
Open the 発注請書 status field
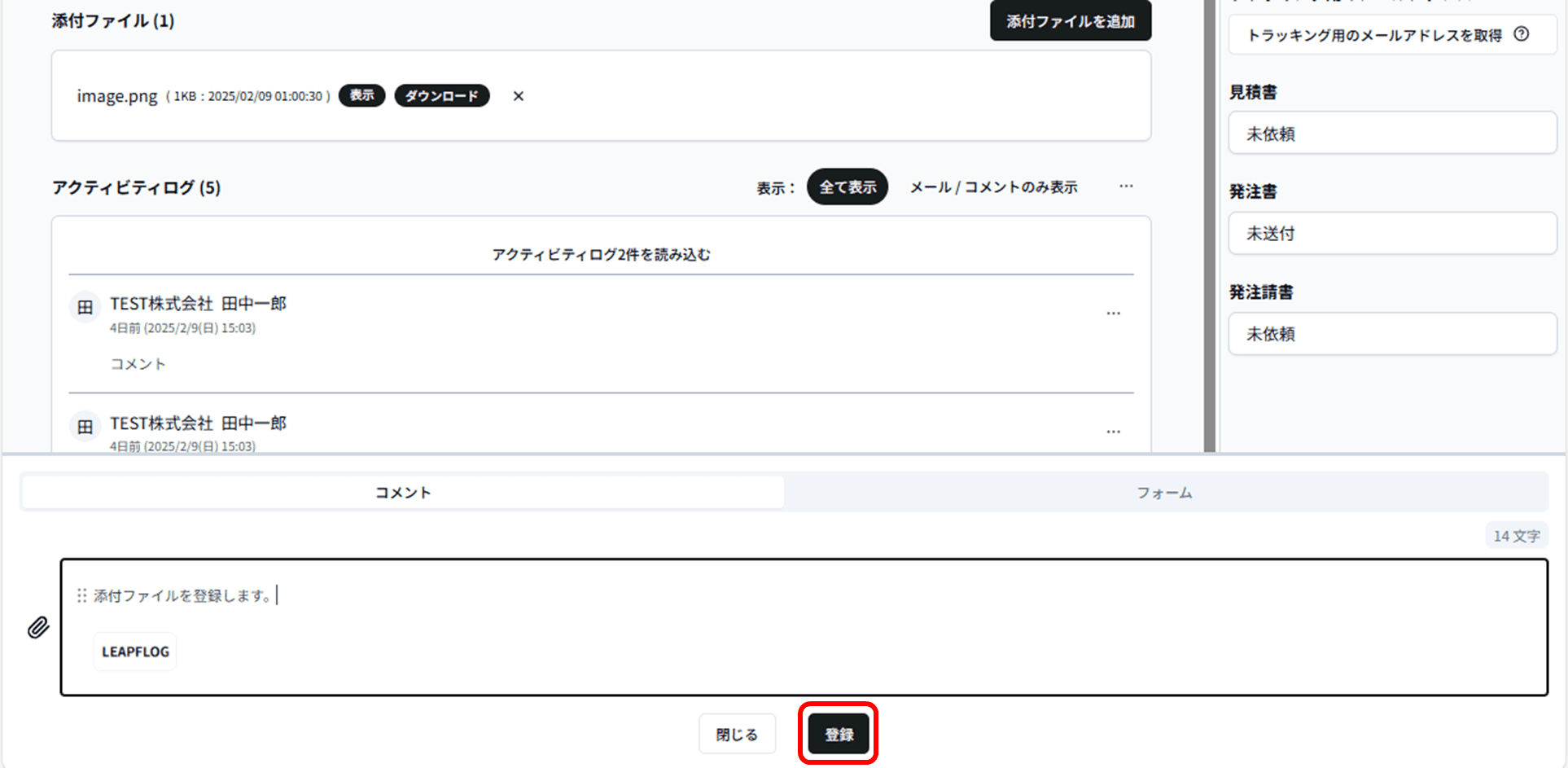(1391, 334)
